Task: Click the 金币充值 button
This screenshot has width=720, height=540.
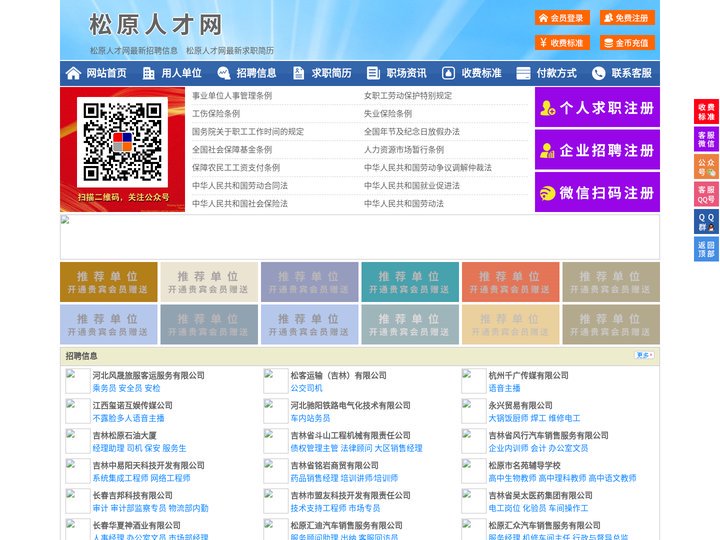Action: click(627, 43)
